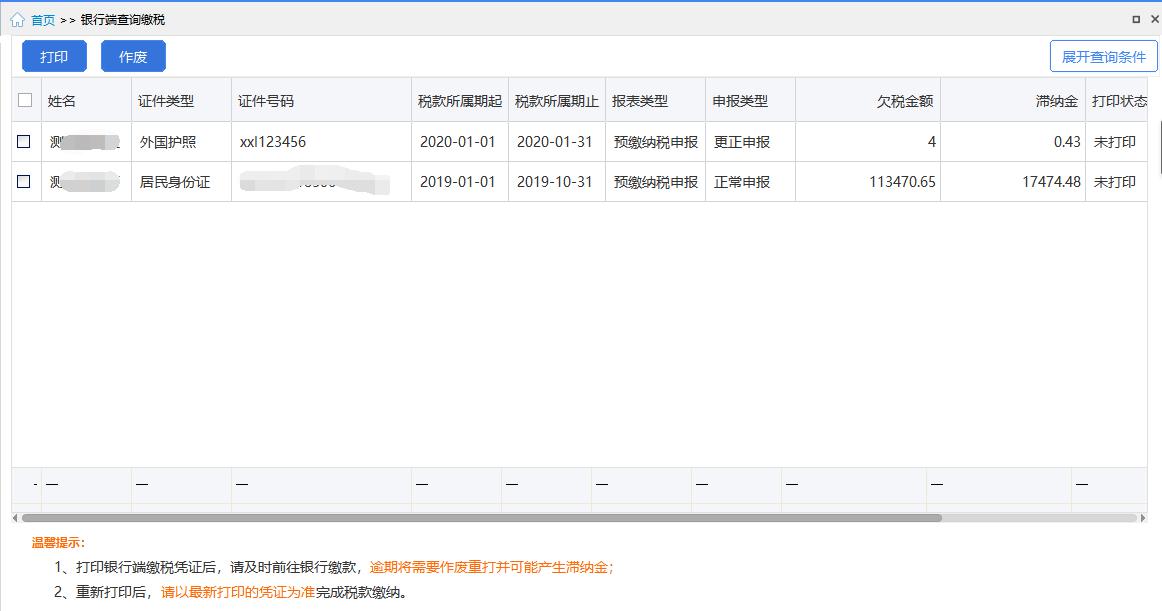Click the horizontal scrollbar thumb

(480, 518)
